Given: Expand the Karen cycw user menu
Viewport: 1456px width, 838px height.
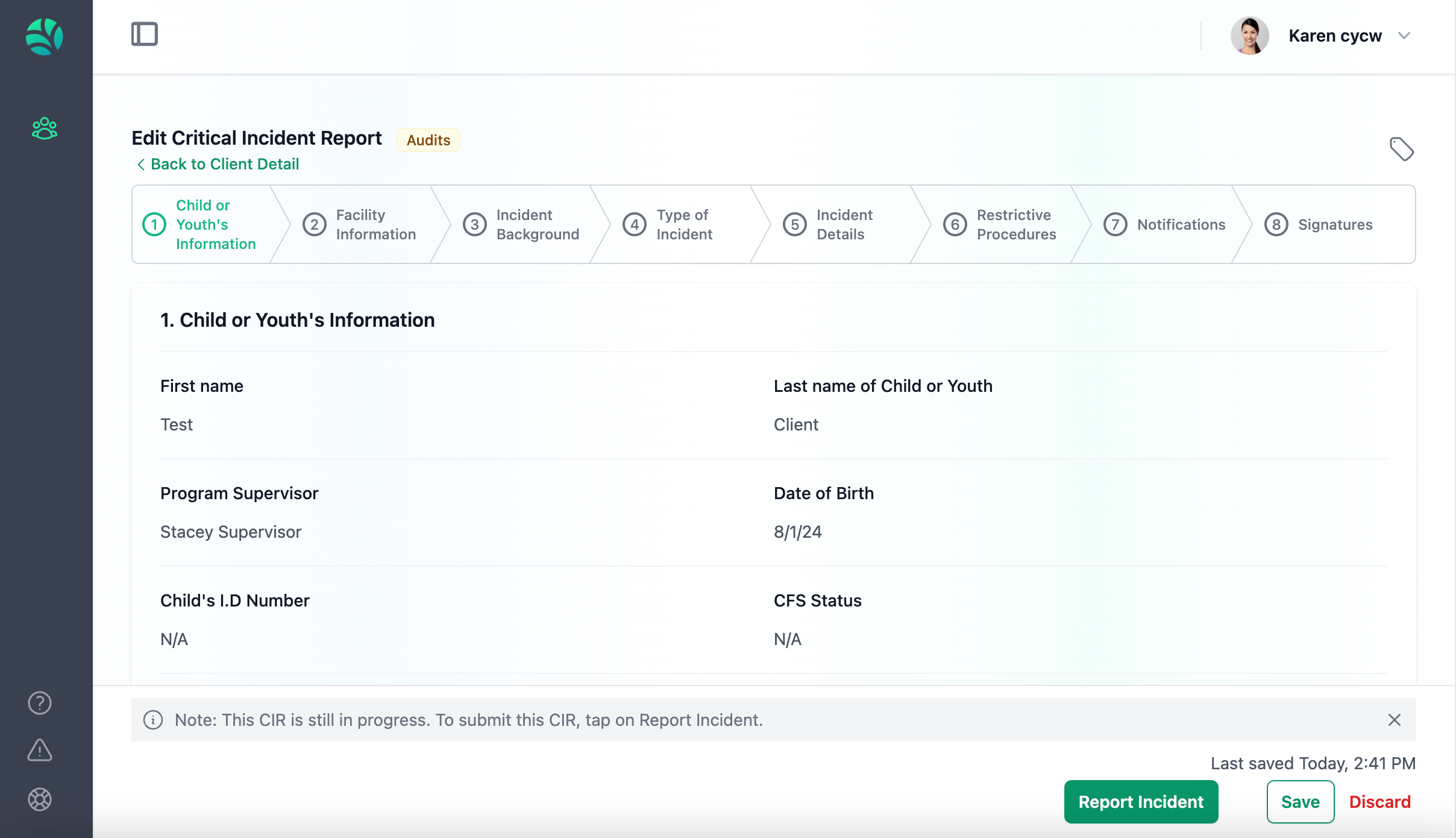Looking at the screenshot, I should [1404, 36].
